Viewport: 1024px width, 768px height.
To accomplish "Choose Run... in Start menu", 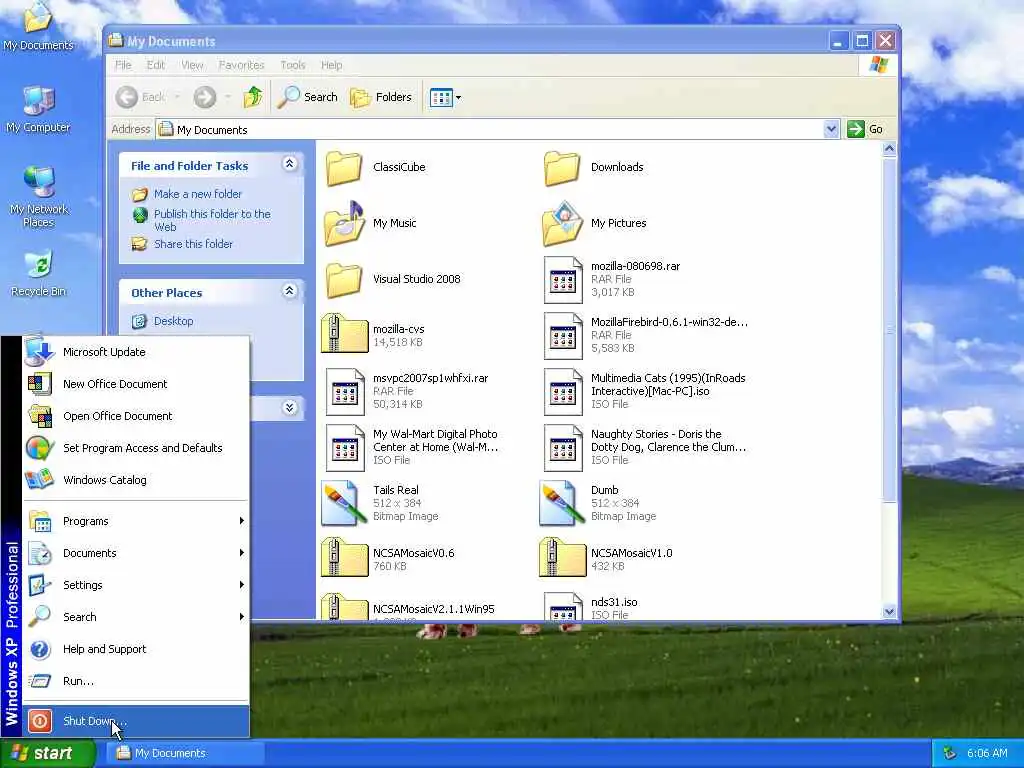I will (x=136, y=681).
